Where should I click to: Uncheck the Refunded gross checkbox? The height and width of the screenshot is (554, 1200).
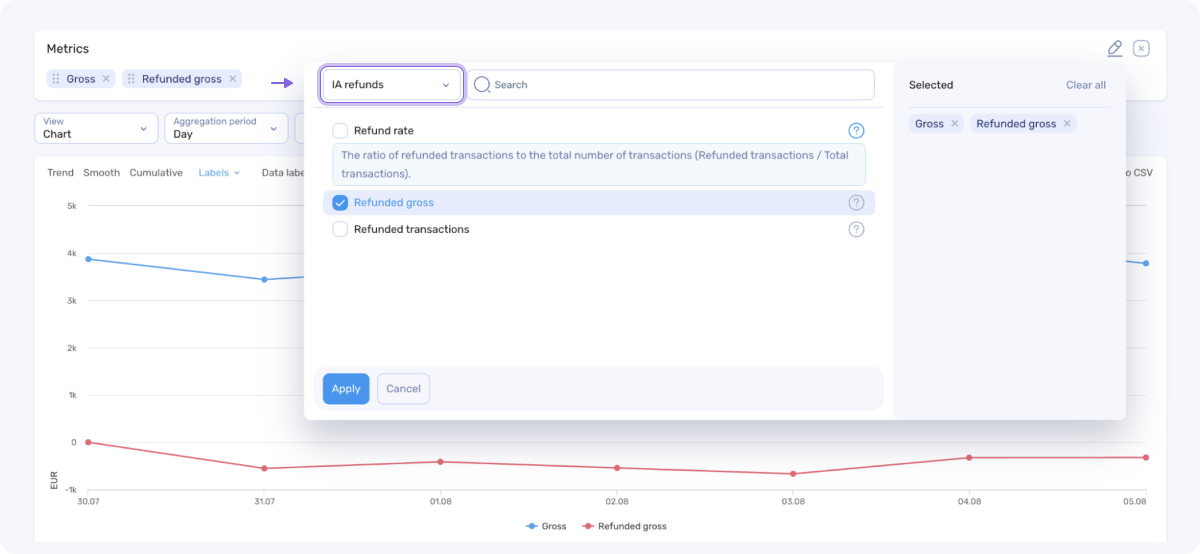click(340, 203)
